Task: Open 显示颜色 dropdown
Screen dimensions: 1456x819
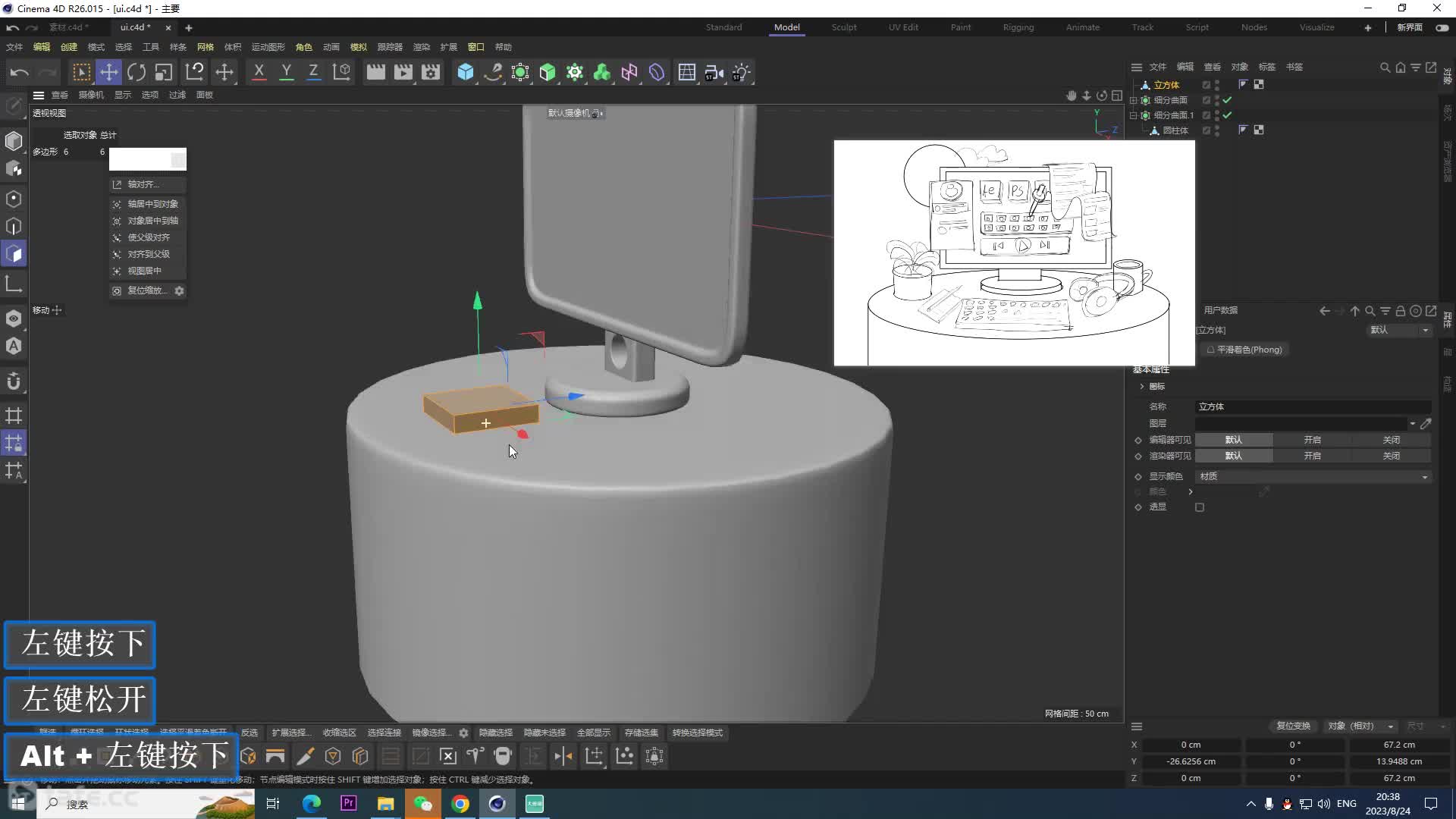Action: (1313, 476)
